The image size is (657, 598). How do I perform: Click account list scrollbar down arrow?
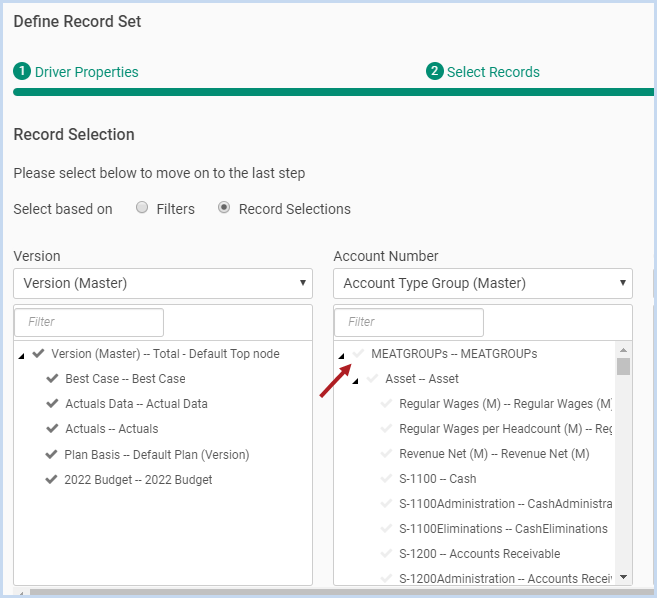(x=623, y=577)
